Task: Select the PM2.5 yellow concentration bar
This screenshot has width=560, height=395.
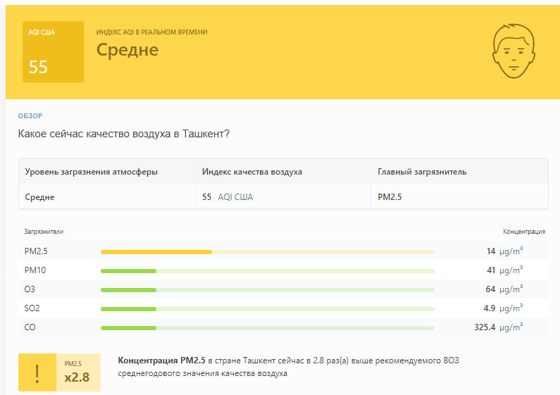Action: point(268,252)
